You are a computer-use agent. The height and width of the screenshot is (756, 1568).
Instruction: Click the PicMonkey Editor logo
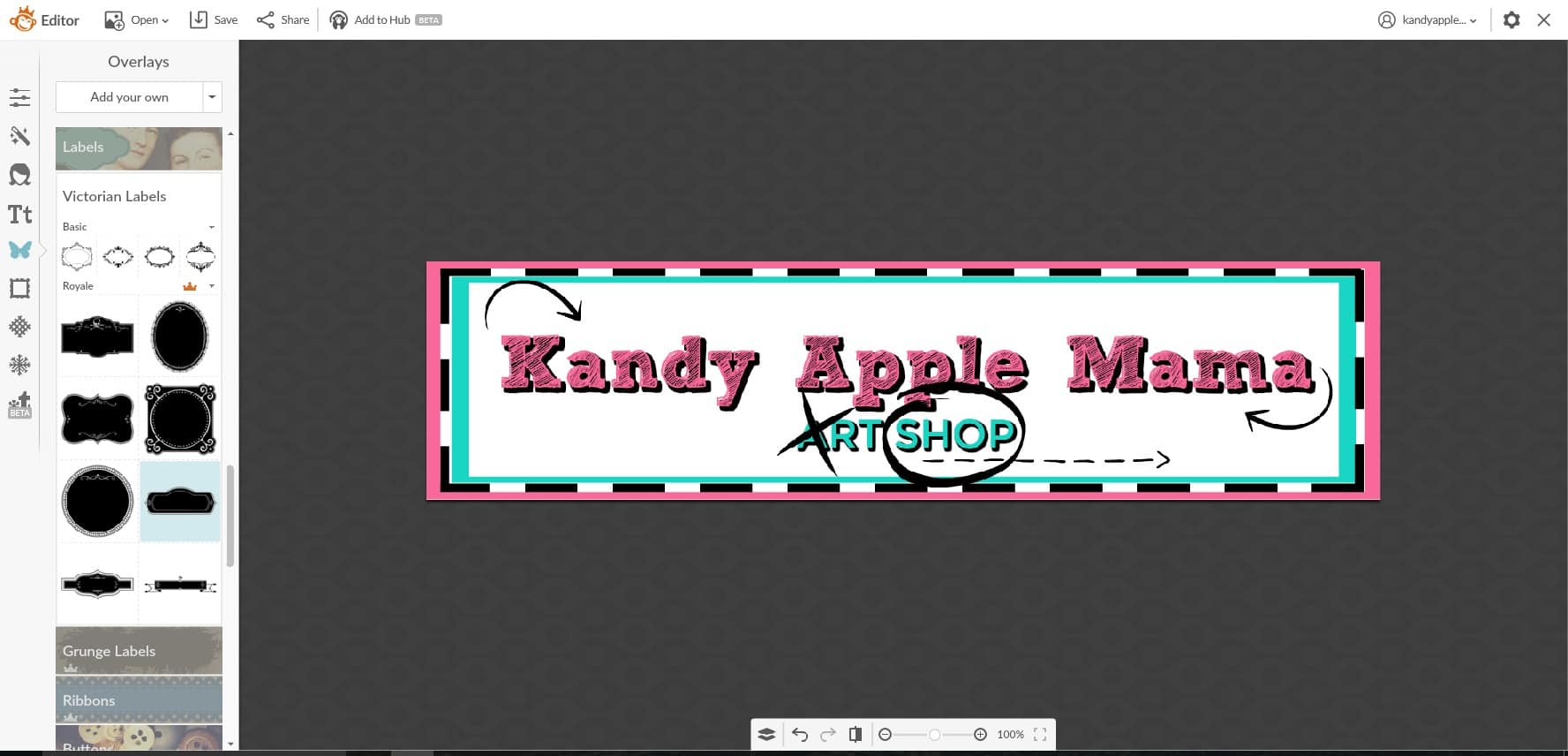pos(44,19)
